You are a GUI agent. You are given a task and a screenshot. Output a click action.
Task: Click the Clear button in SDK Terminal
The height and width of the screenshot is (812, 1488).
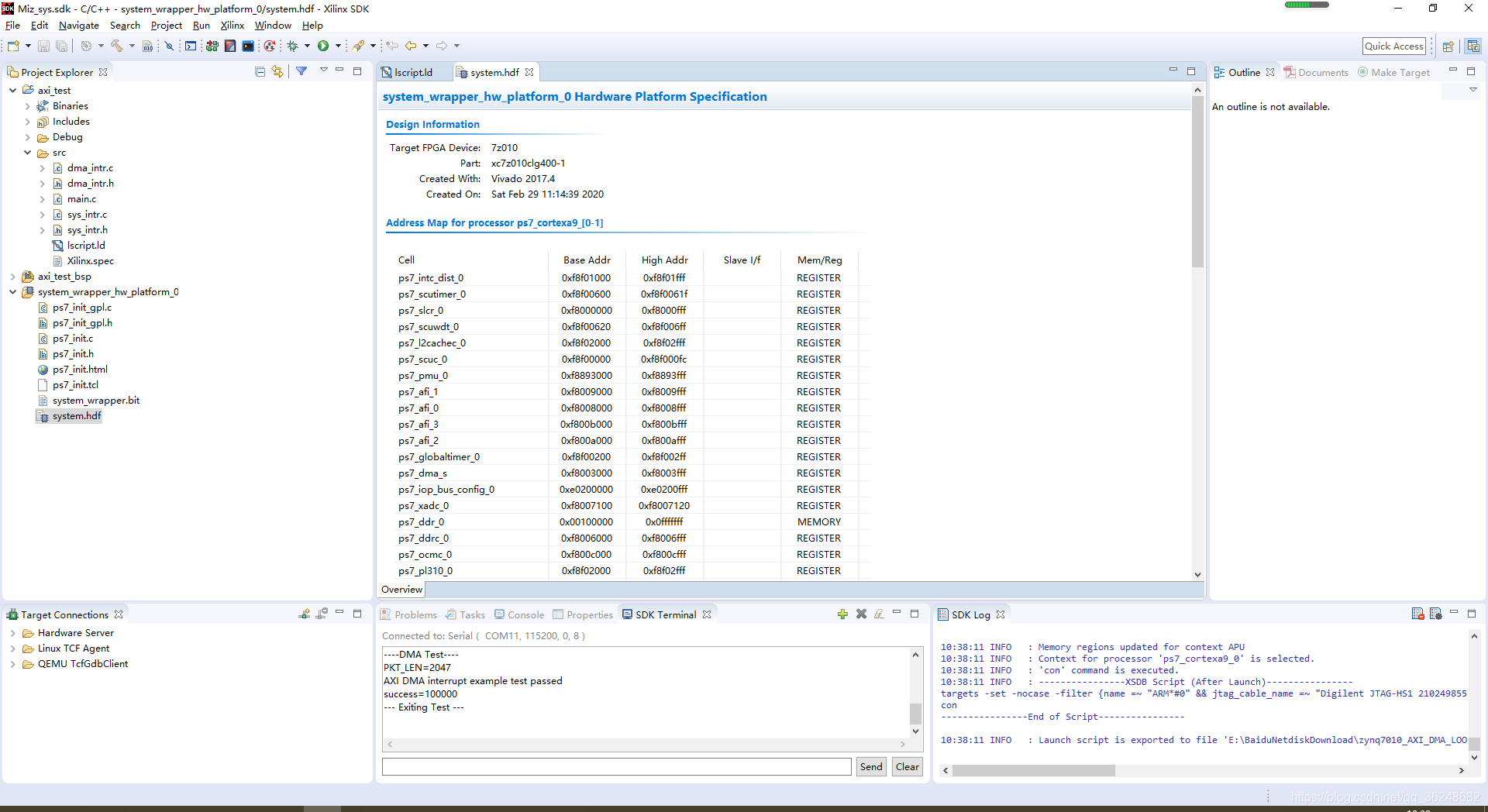coord(908,766)
